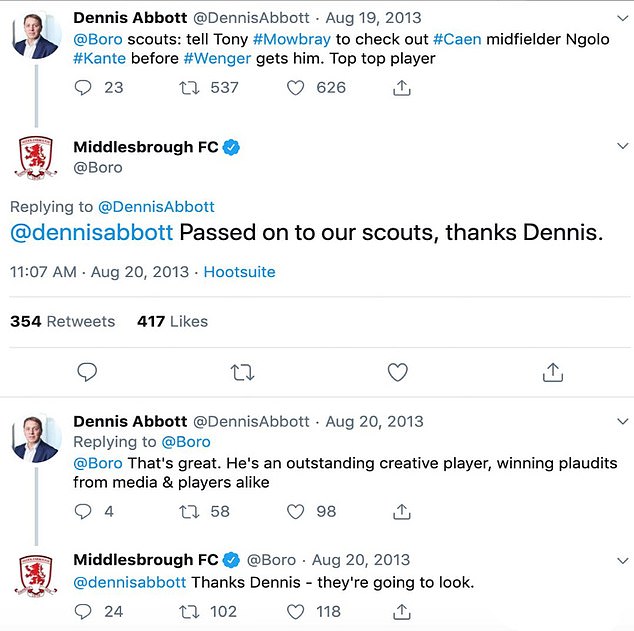Like the tweet with 98 likes
The image size is (634, 631).
296,511
